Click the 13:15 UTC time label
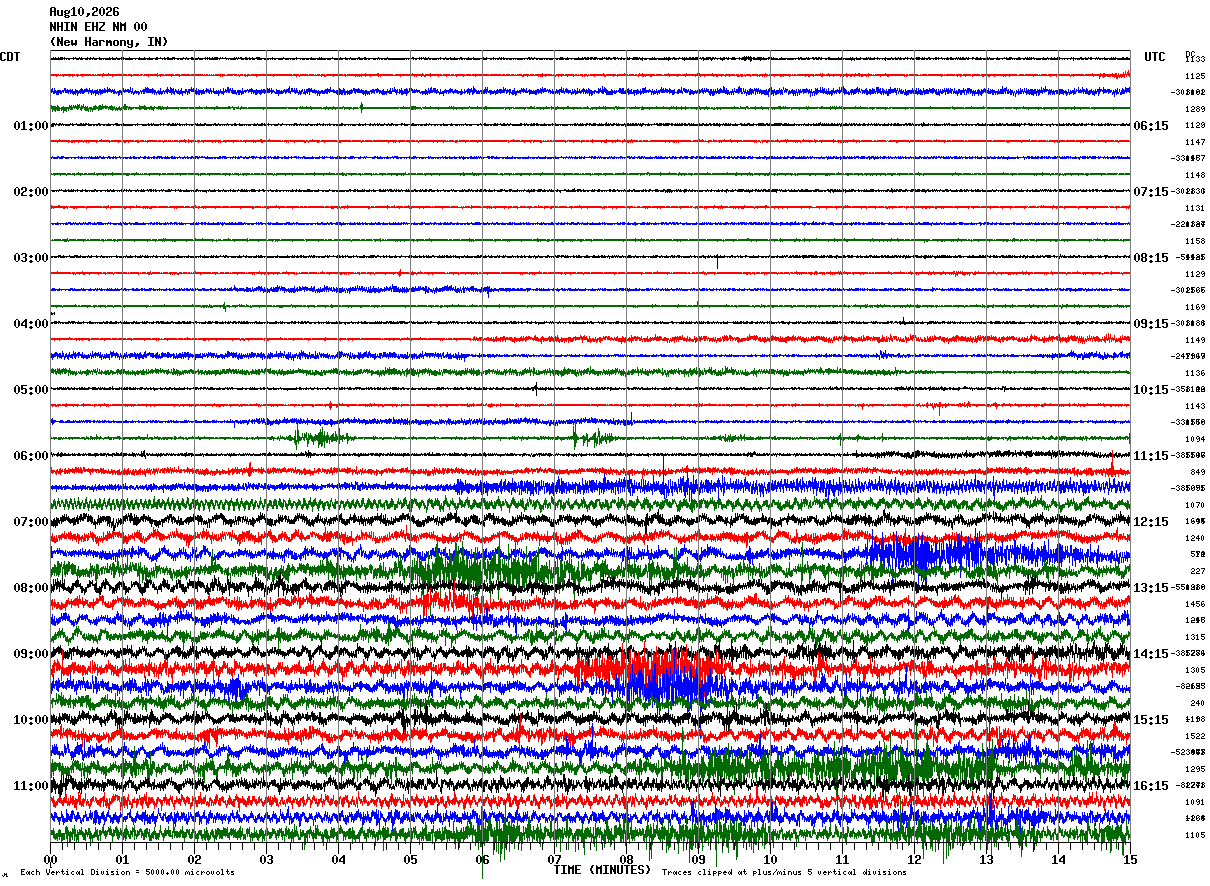The width and height of the screenshot is (1210, 886). (1151, 588)
